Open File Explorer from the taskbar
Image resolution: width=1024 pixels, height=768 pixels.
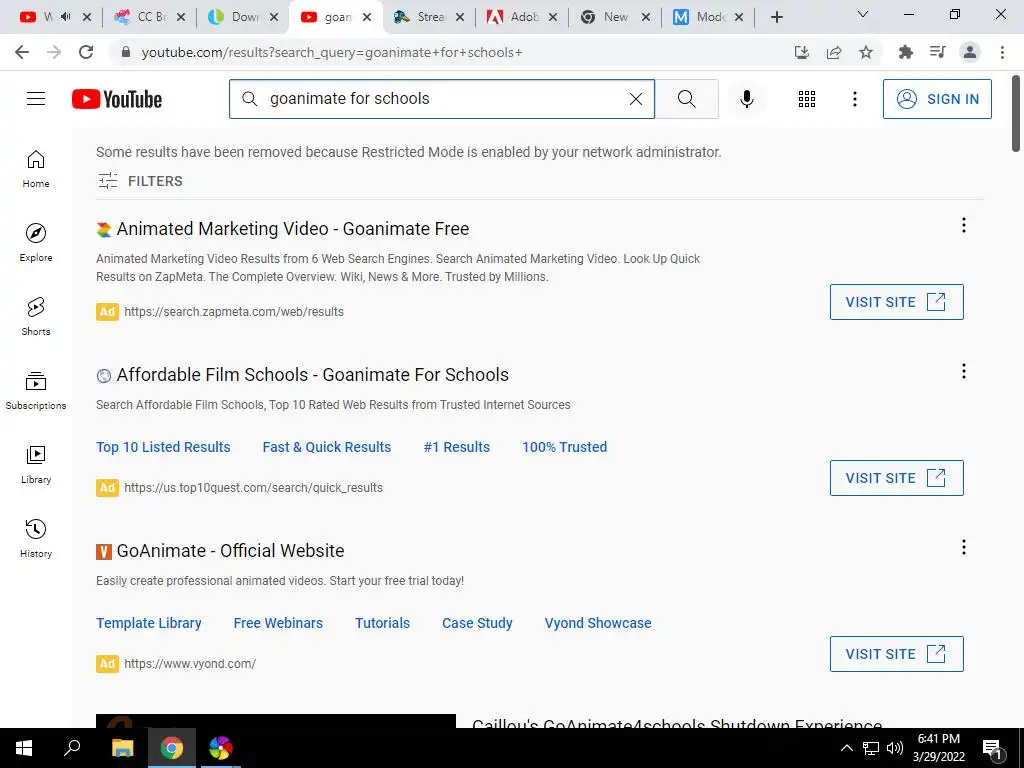(122, 748)
